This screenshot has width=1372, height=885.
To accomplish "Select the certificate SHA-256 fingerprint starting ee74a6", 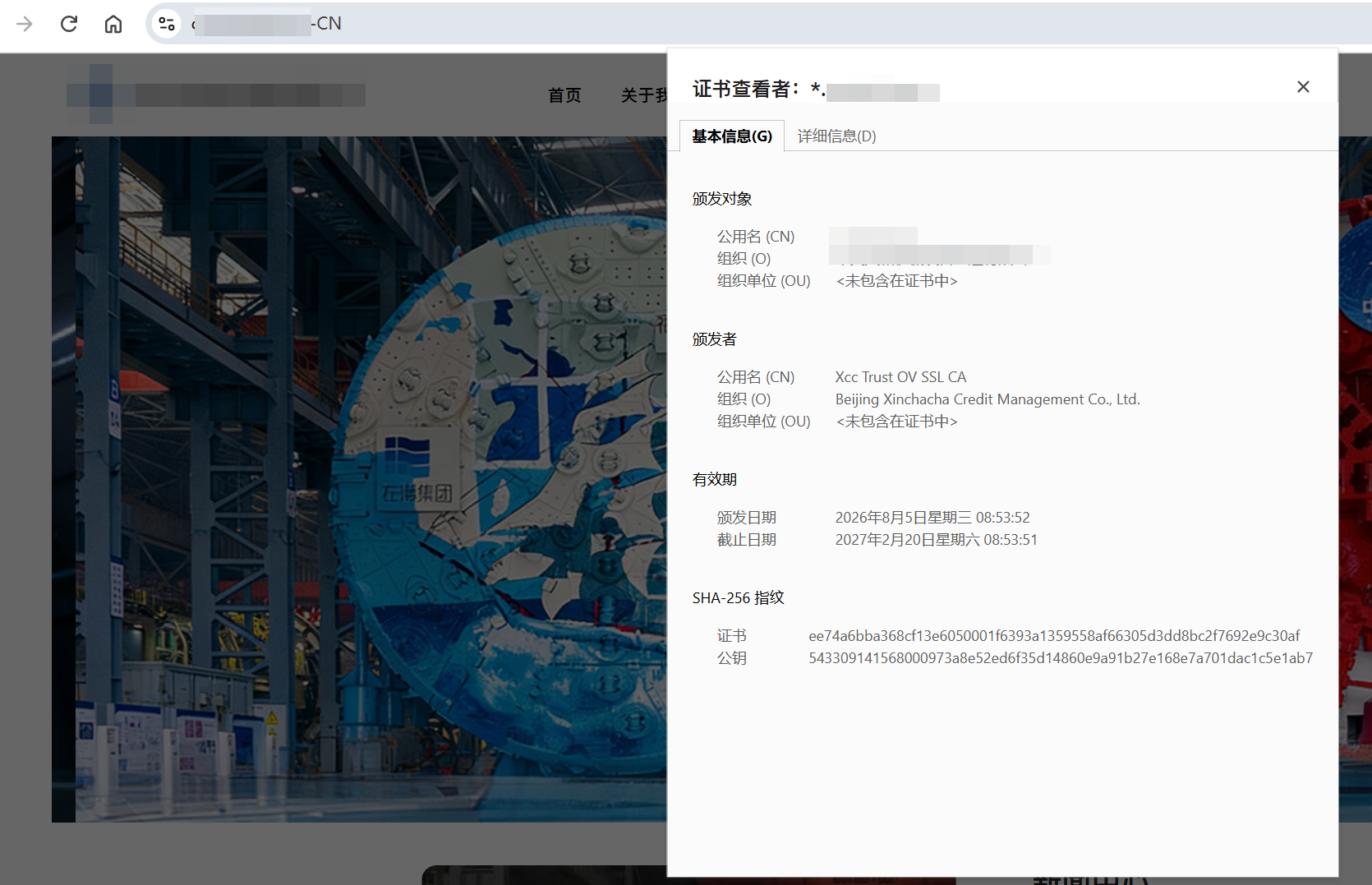I will [1054, 636].
